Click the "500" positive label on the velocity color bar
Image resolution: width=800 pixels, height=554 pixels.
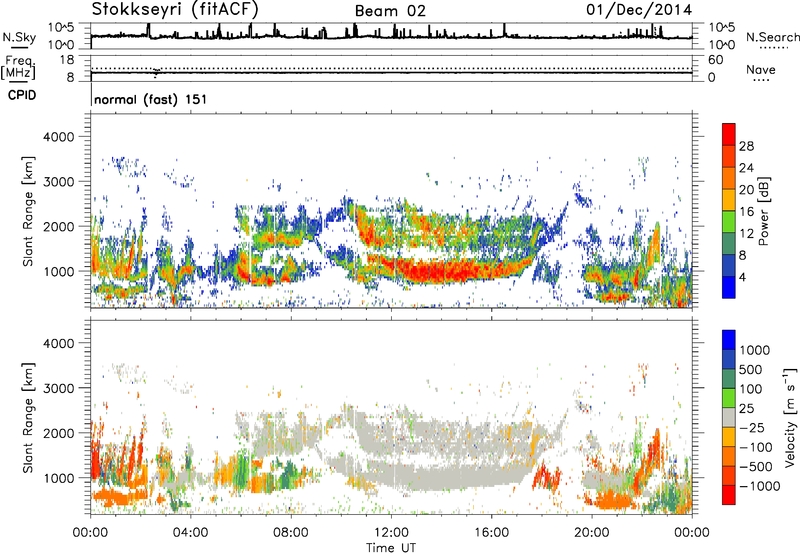[x=751, y=369]
